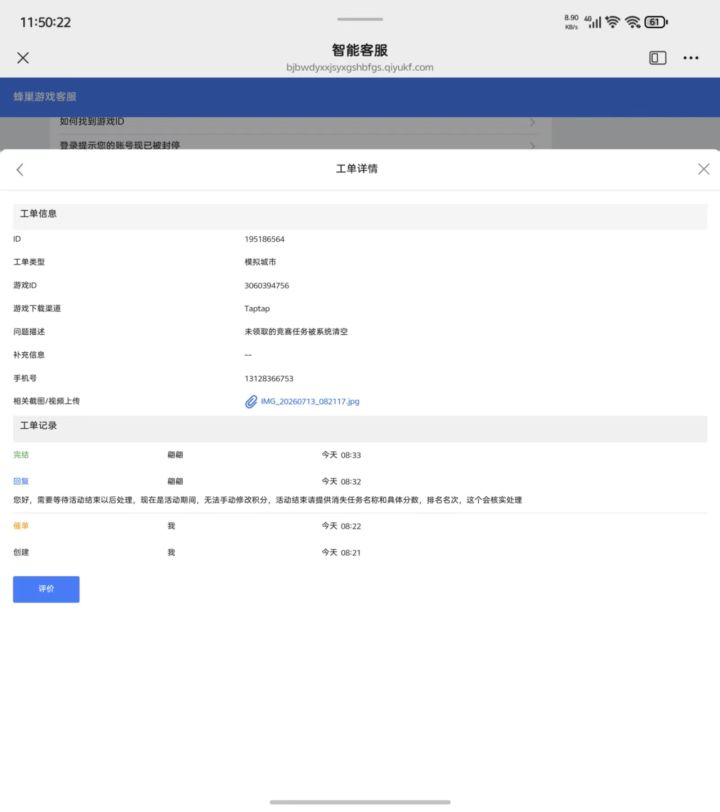Screen dimensions: 720x812
Task: Click the 今天 08:33 timestamp
Action: 341,455
